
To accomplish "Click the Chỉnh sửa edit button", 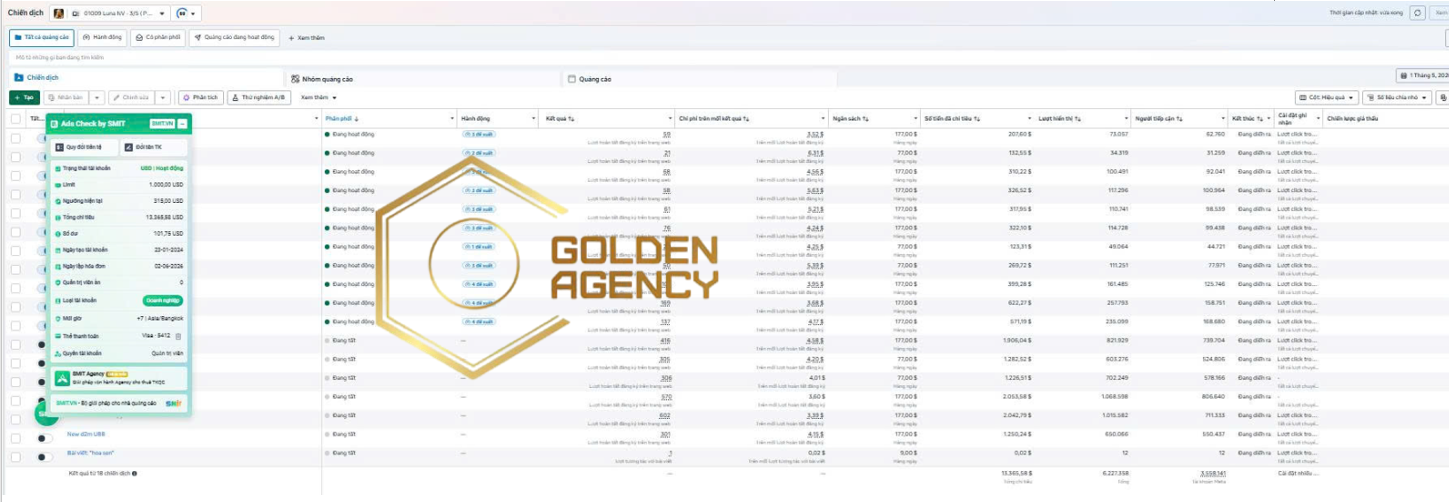I will [132, 97].
